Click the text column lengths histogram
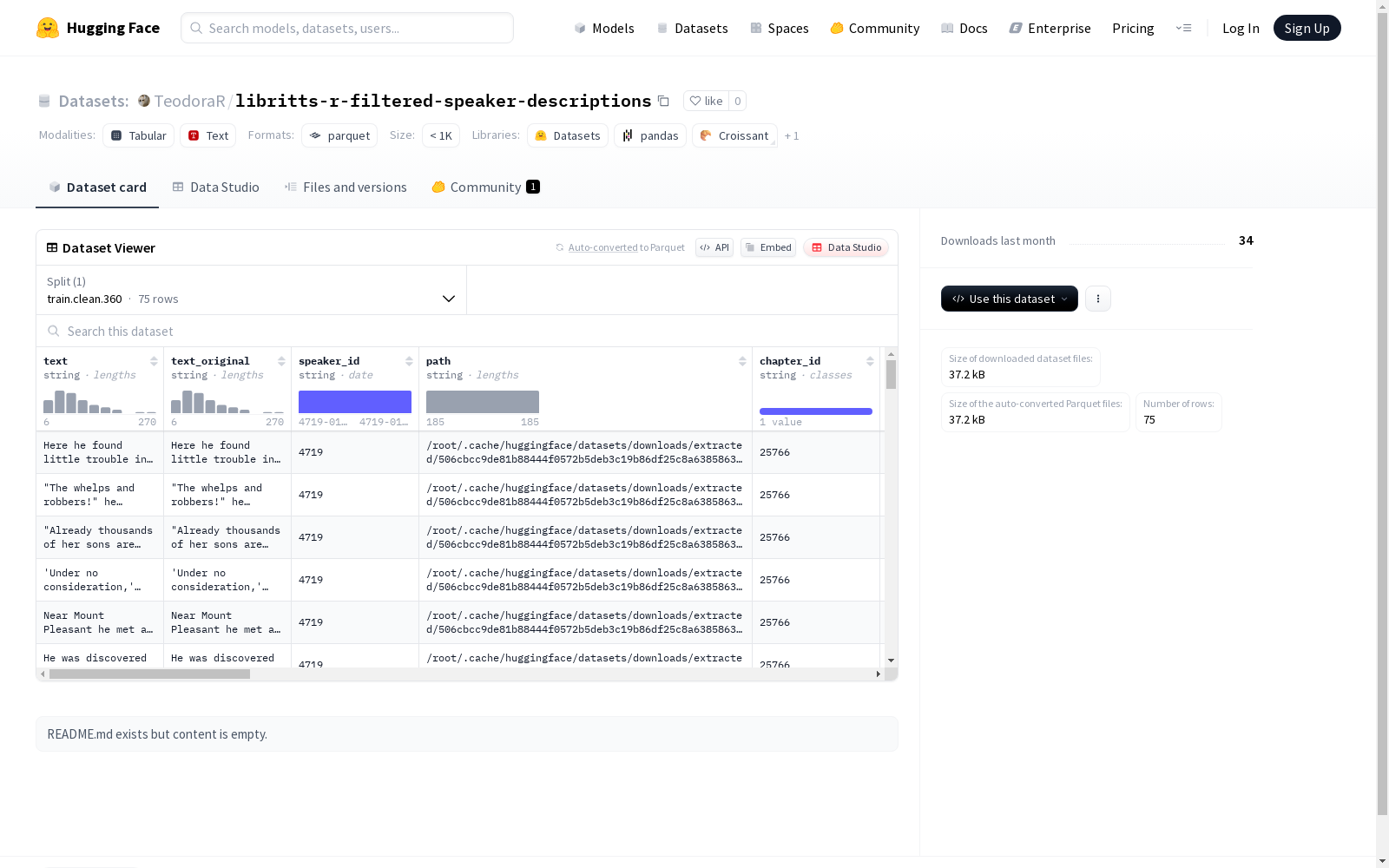This screenshot has width=1389, height=868. pos(100,402)
